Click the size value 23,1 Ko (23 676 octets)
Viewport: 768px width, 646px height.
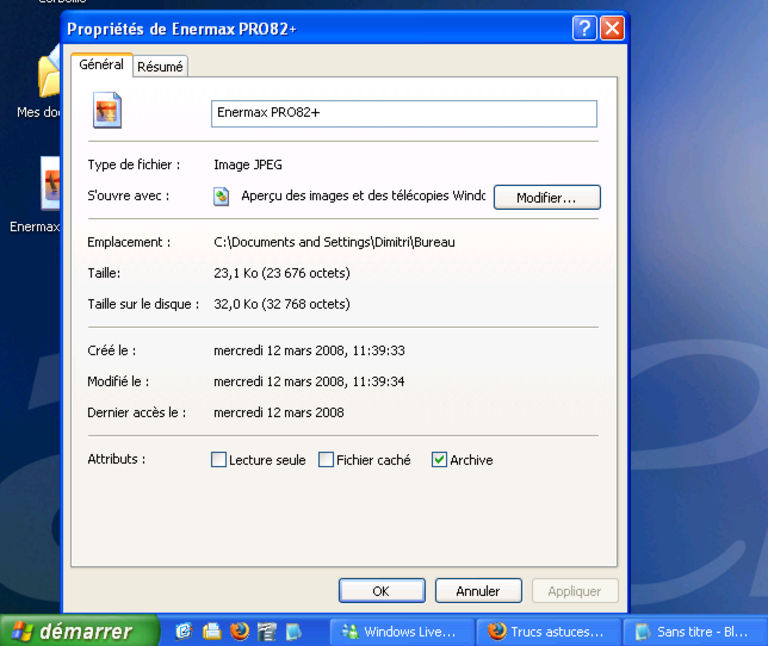282,273
